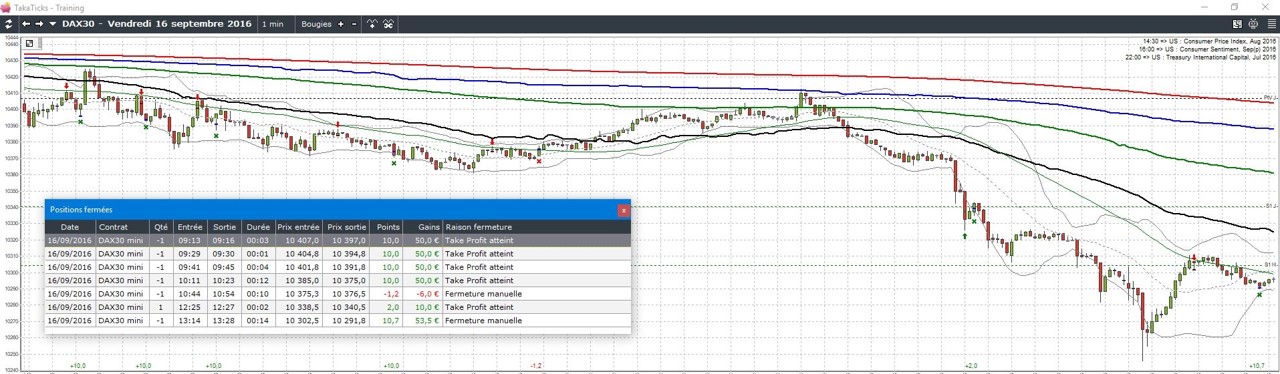Close the Positions fermées panel
The image size is (1280, 374).
pos(624,210)
